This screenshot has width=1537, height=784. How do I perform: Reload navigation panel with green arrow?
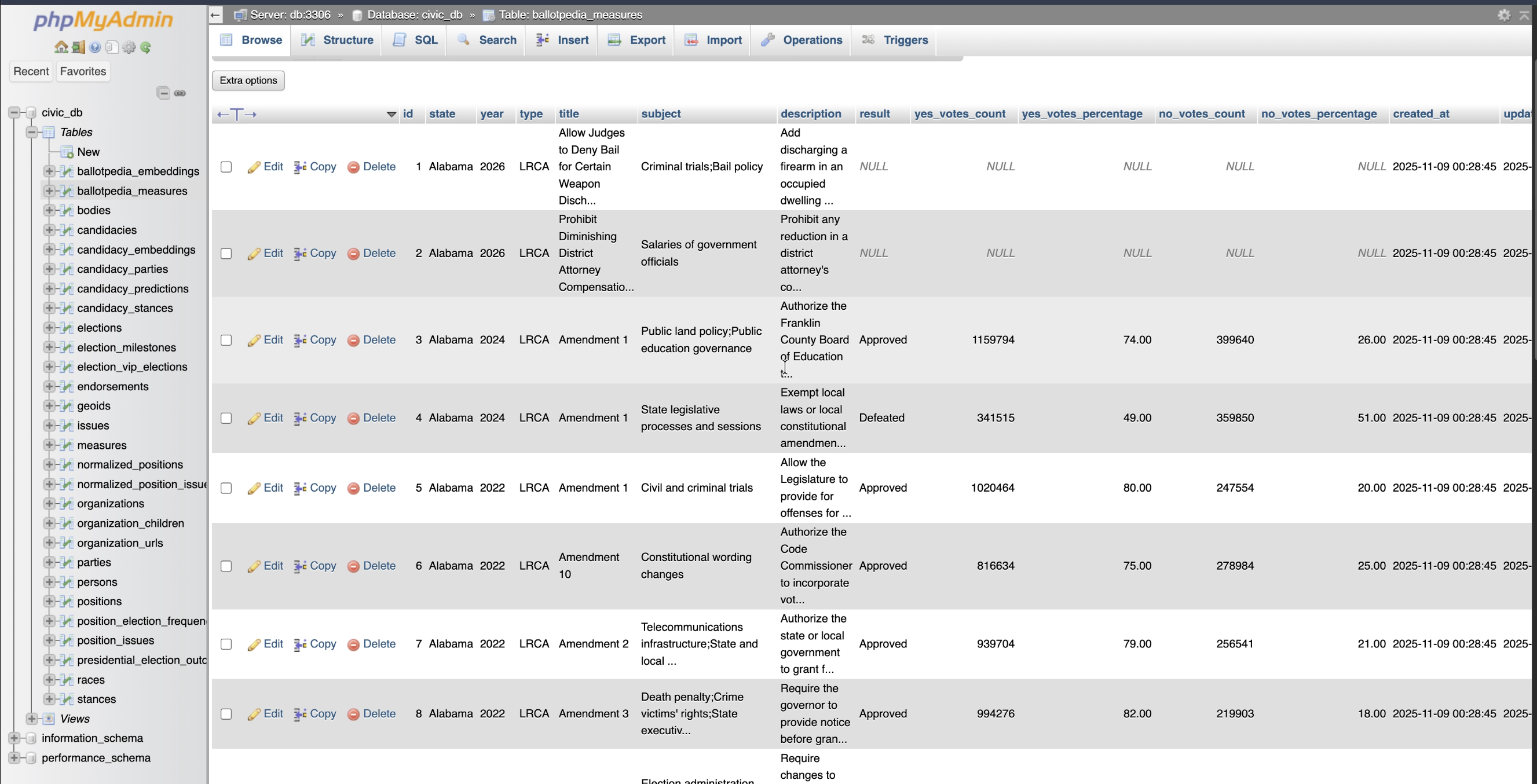[x=145, y=47]
